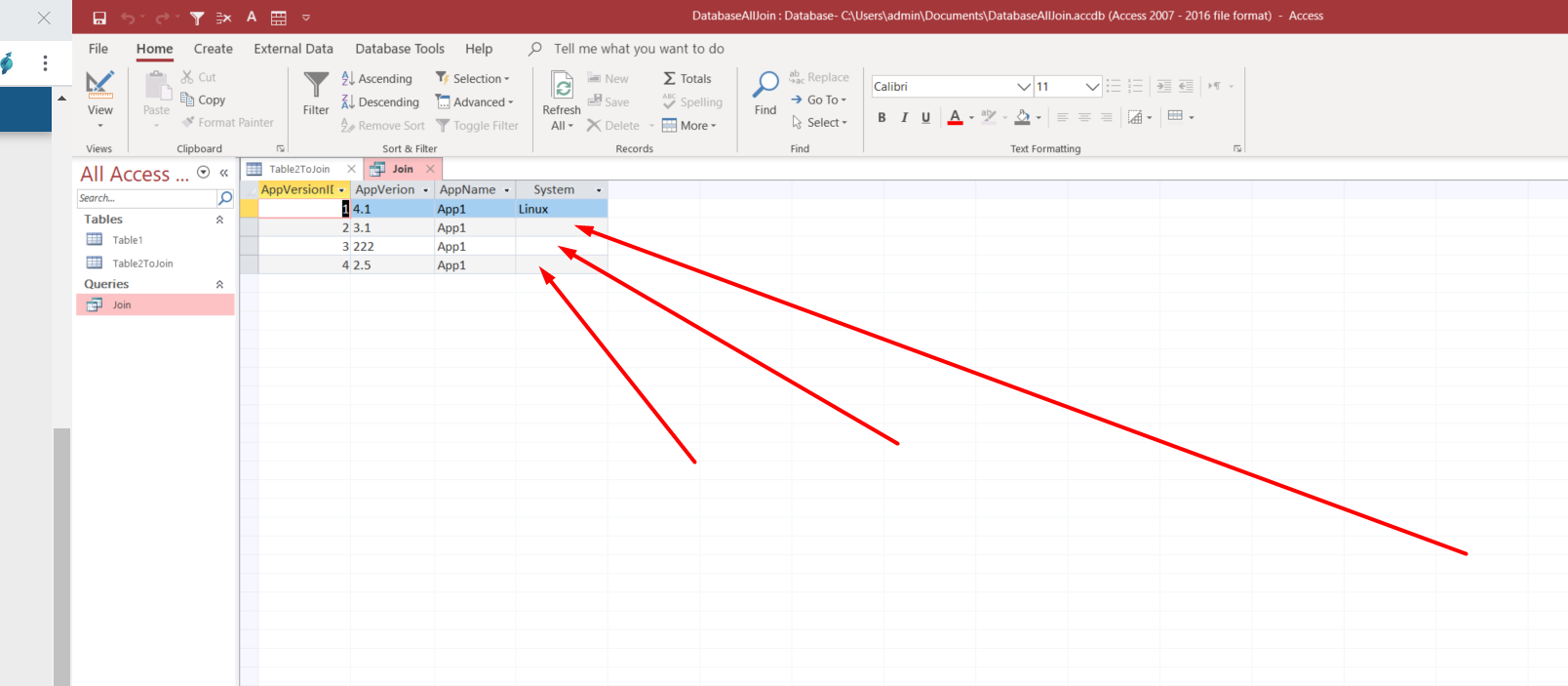Switch to the Create ribbon tab
Screen dimensions: 1568x686
point(214,49)
